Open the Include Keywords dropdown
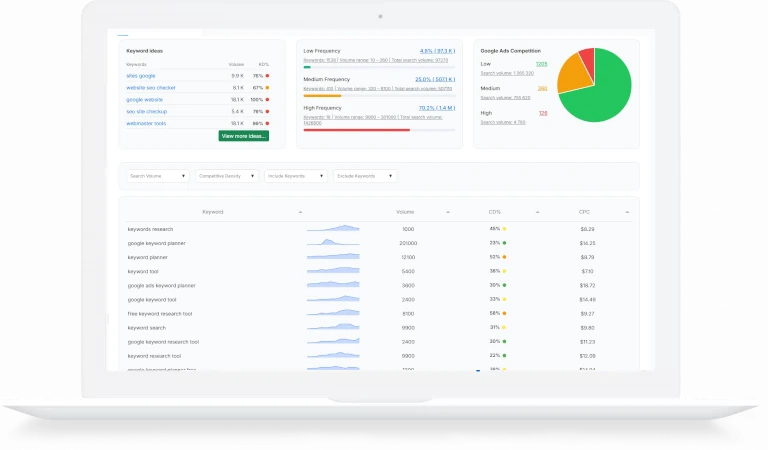Viewport: 768px width, 450px height. click(x=296, y=176)
